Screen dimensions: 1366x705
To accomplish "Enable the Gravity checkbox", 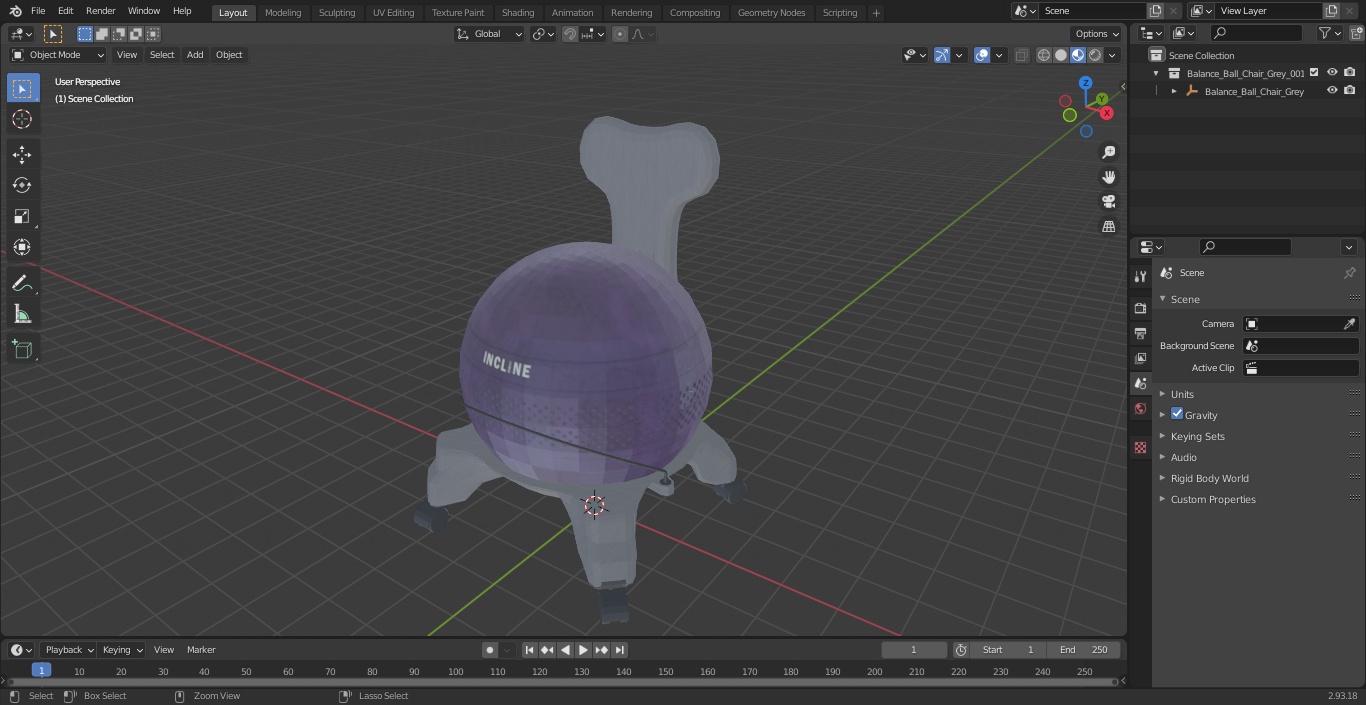I will coord(1177,414).
